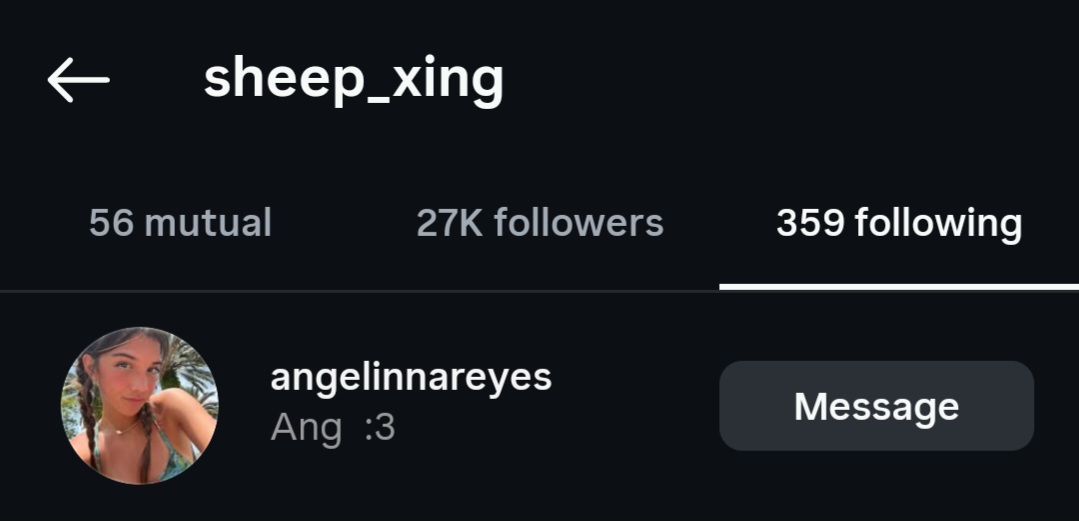The width and height of the screenshot is (1079, 521).
Task: Click the word followers in the tab bar
Action: point(579,223)
